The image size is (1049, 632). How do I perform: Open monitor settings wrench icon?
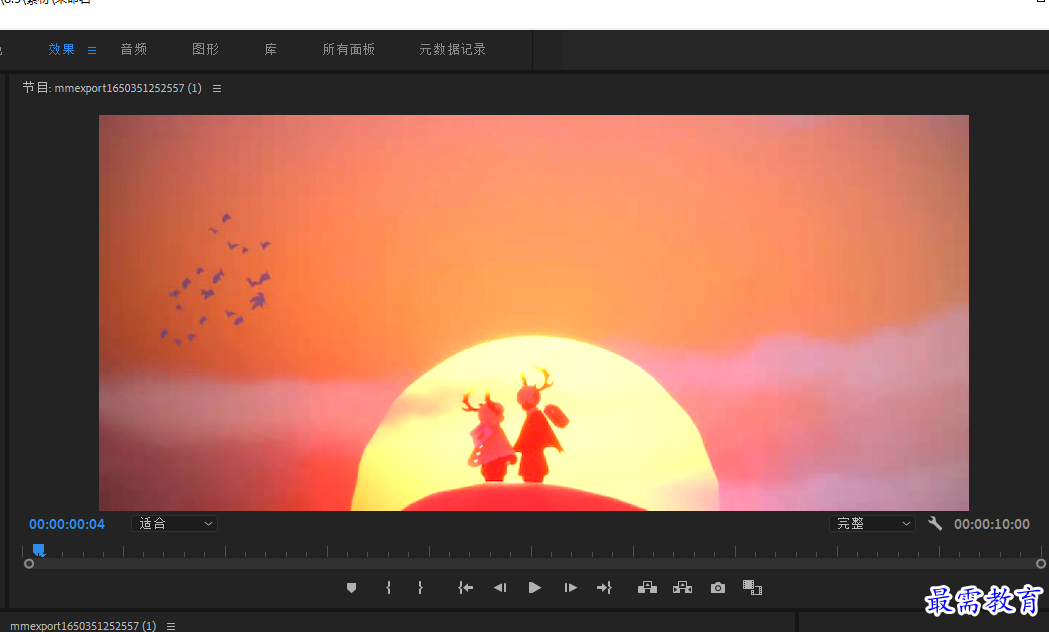pos(935,524)
